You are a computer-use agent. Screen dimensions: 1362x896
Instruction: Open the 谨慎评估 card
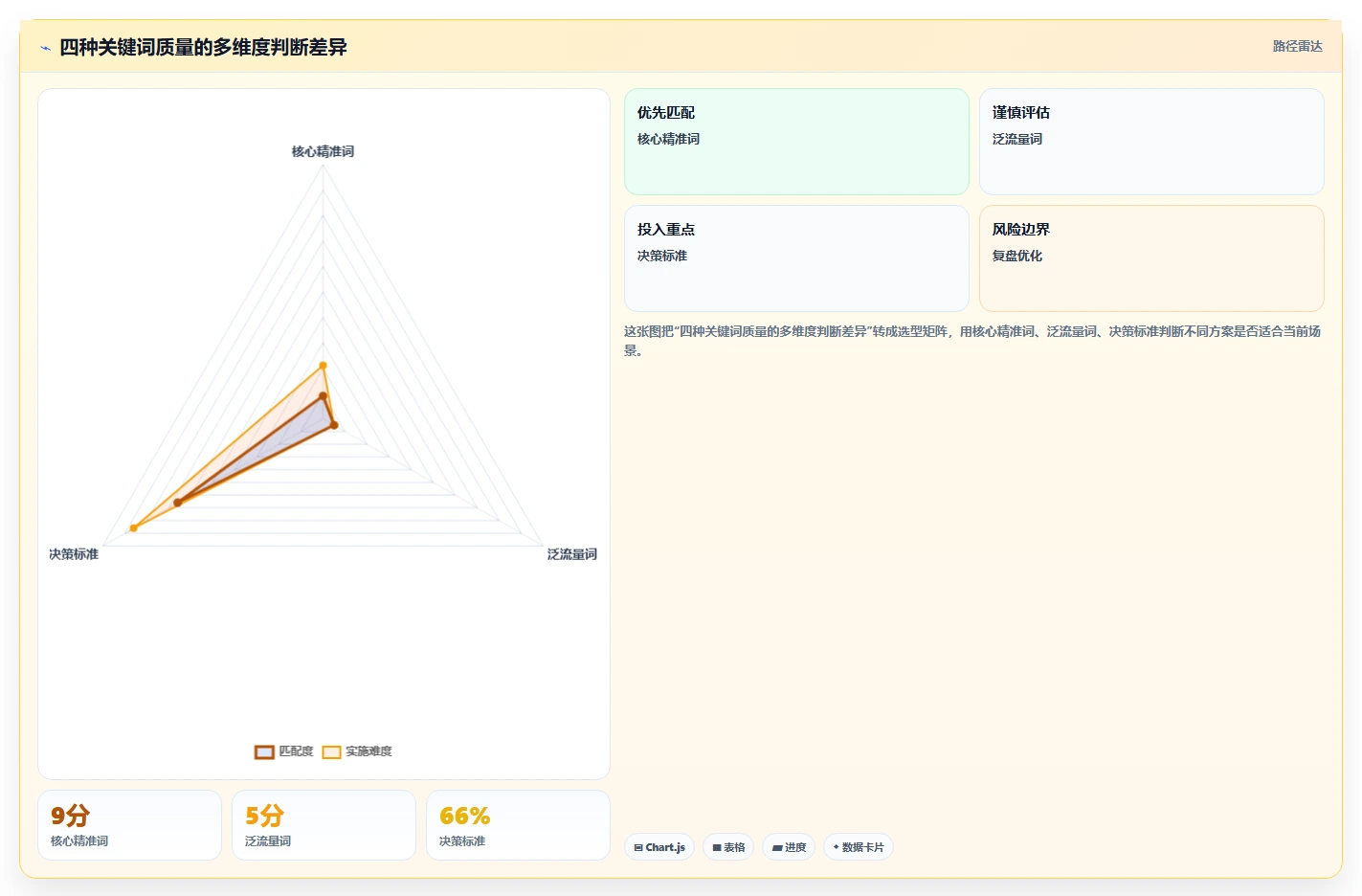pyautogui.click(x=1151, y=142)
